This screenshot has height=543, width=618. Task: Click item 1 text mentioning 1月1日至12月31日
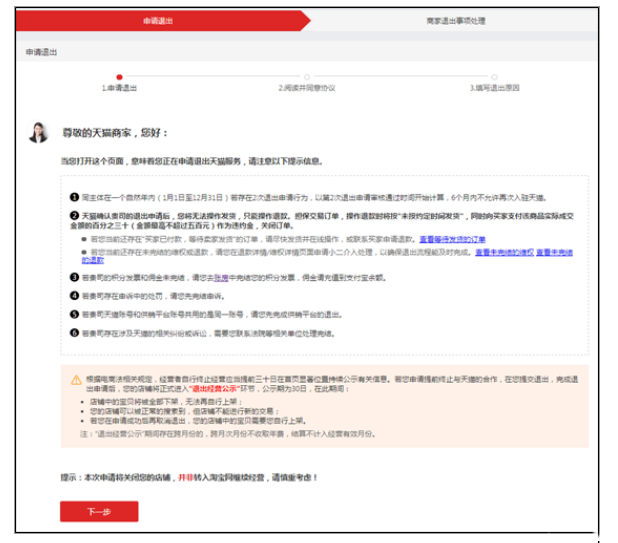click(x=314, y=198)
